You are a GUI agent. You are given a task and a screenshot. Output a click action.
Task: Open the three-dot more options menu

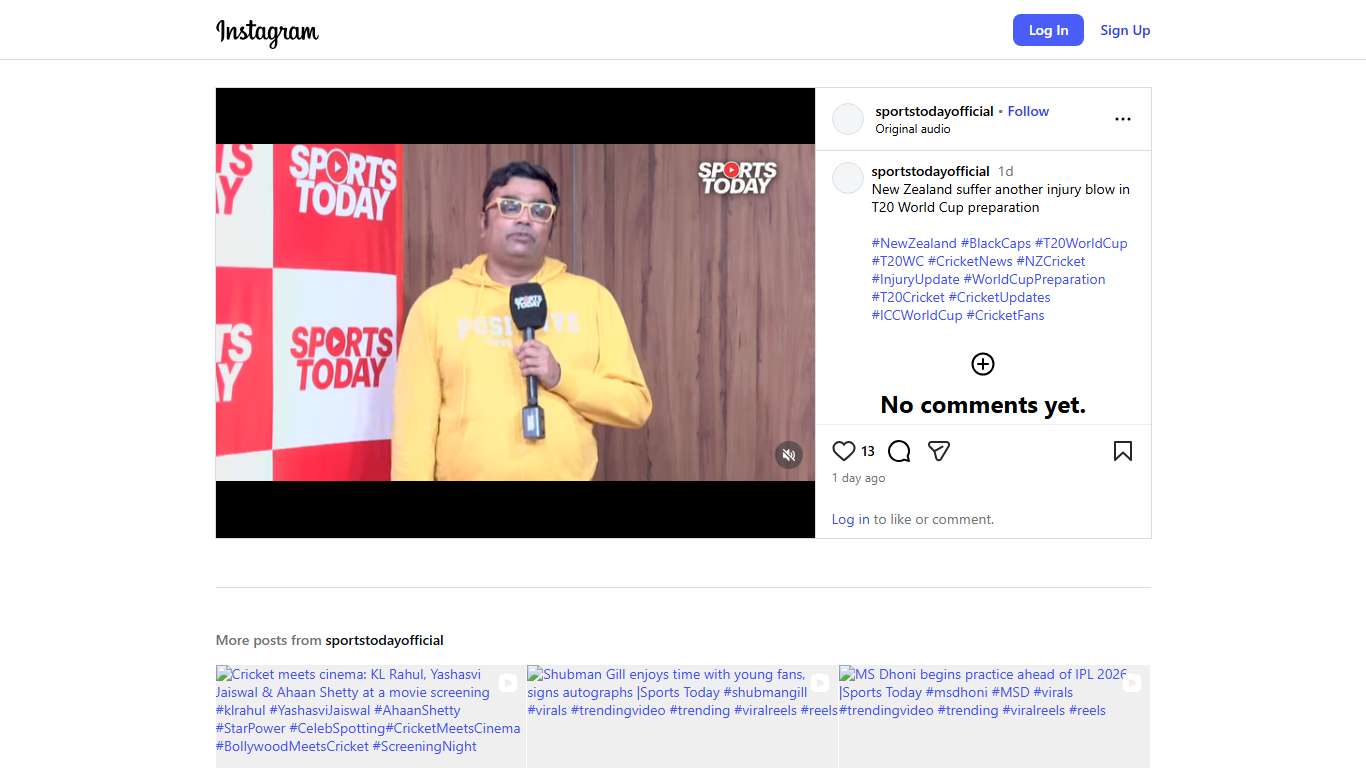tap(1122, 119)
